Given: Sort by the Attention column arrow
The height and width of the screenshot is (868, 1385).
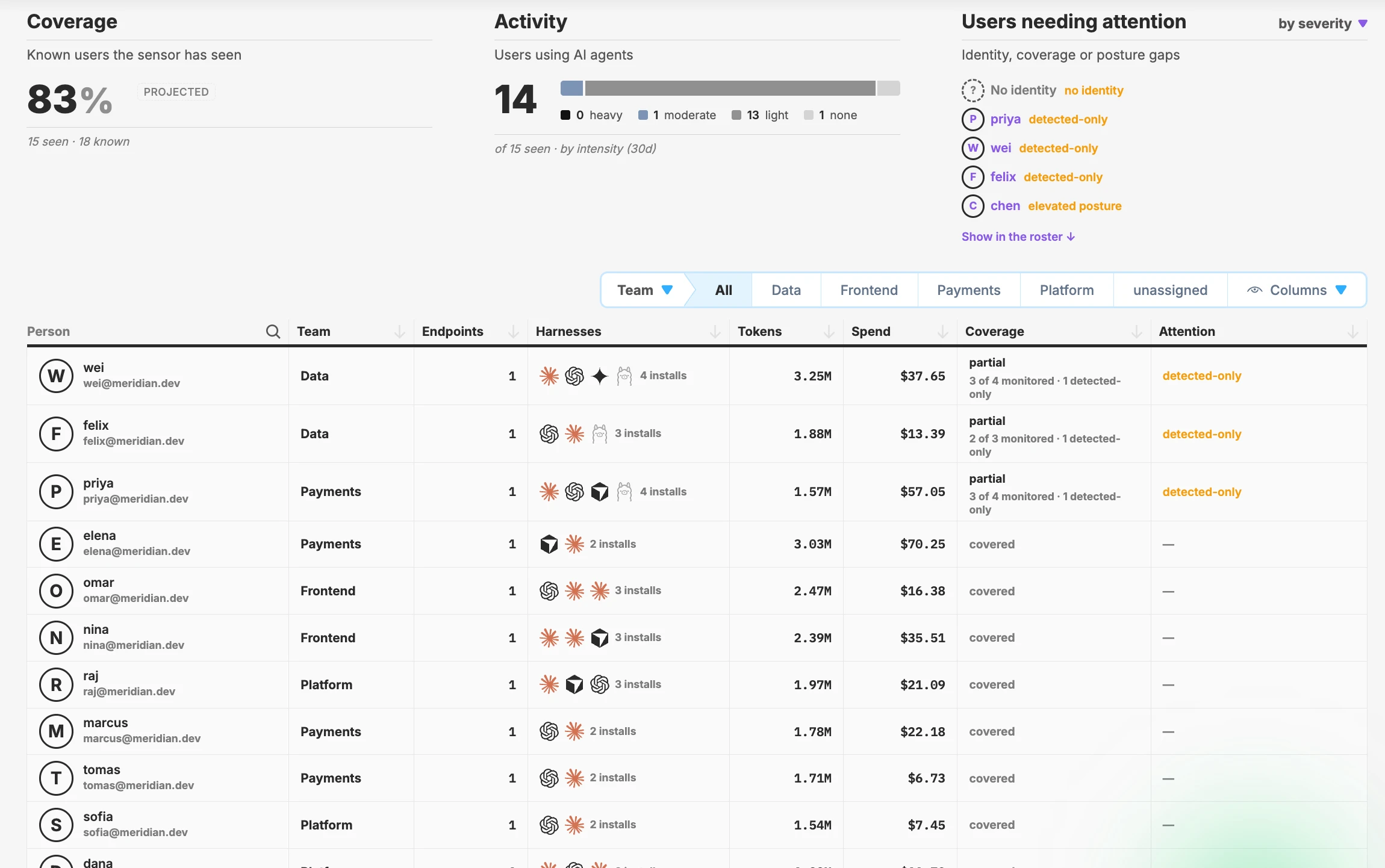Looking at the screenshot, I should (1353, 332).
